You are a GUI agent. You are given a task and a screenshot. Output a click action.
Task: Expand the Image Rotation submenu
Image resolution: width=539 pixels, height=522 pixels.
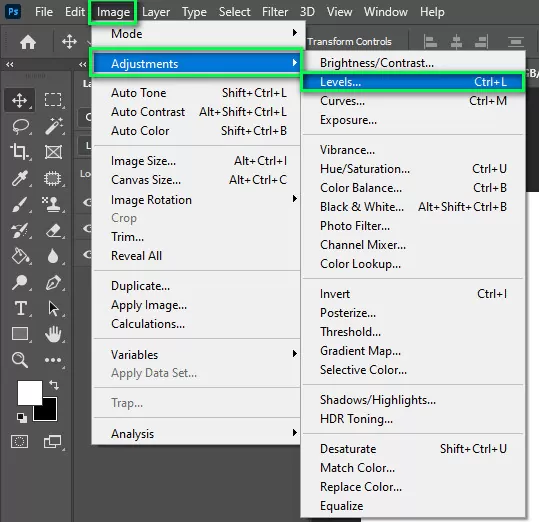pos(196,199)
